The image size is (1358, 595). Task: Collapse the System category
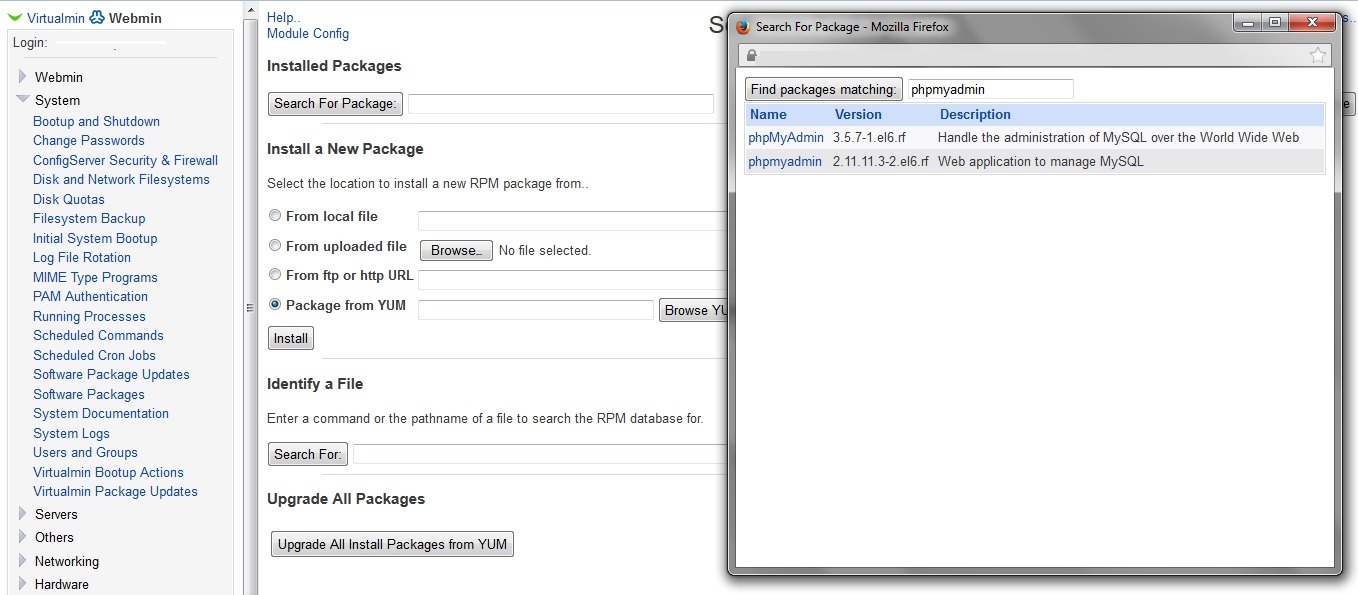click(x=23, y=100)
